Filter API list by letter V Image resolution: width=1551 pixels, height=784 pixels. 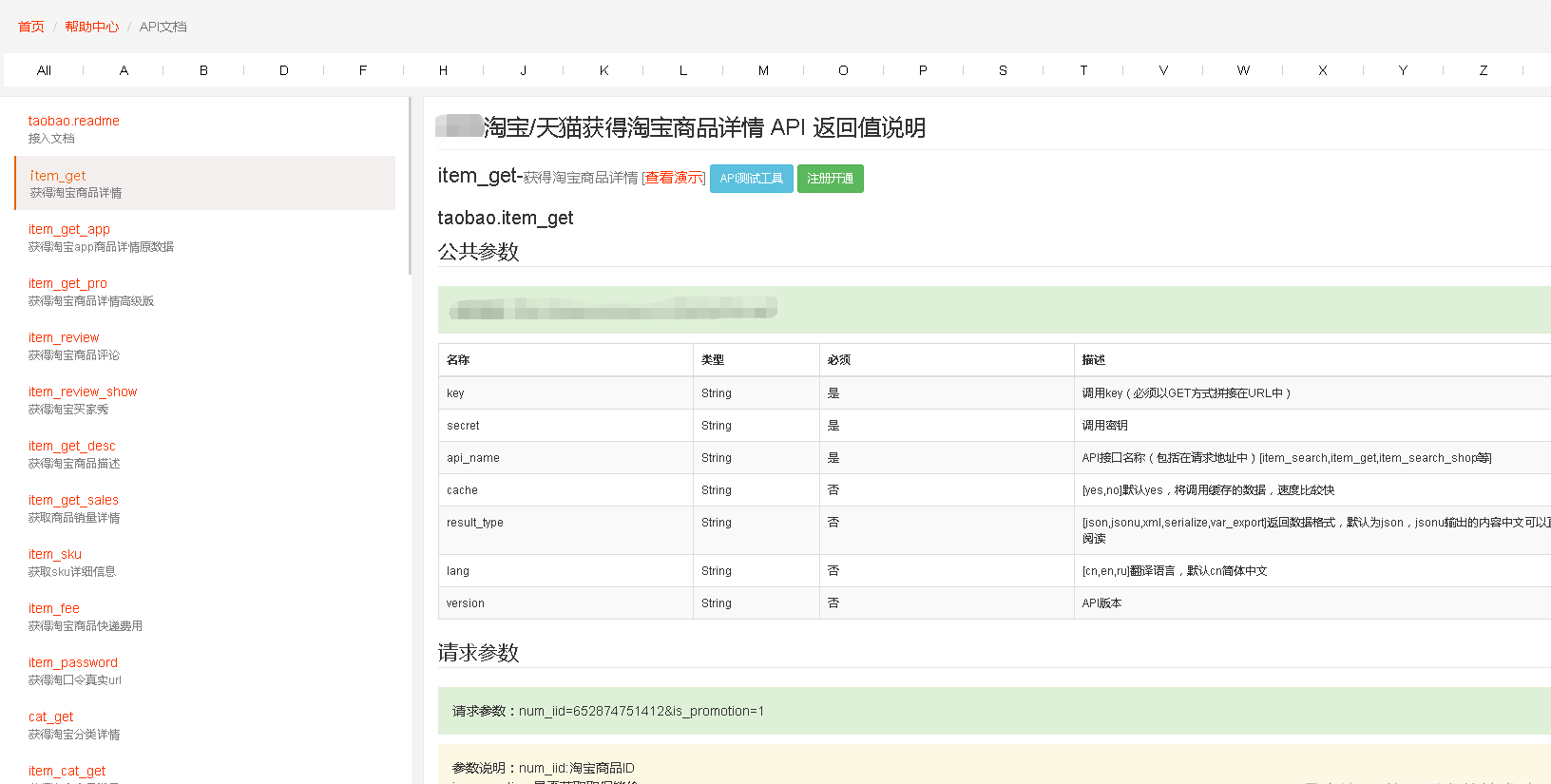click(1163, 70)
